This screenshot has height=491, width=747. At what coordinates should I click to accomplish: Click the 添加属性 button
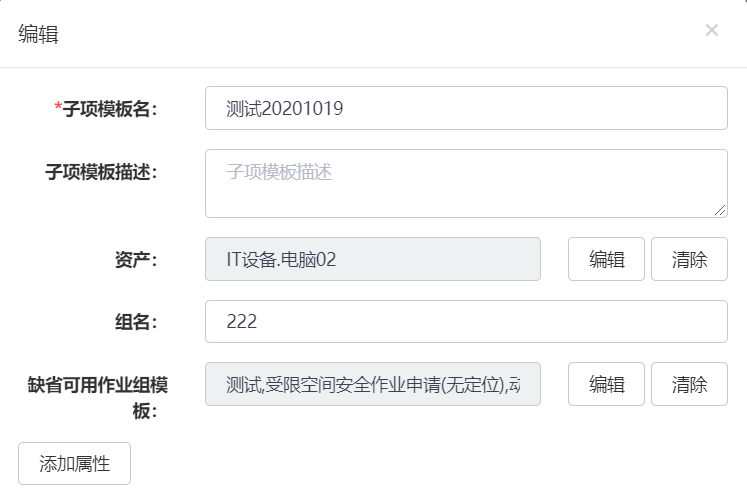74,464
